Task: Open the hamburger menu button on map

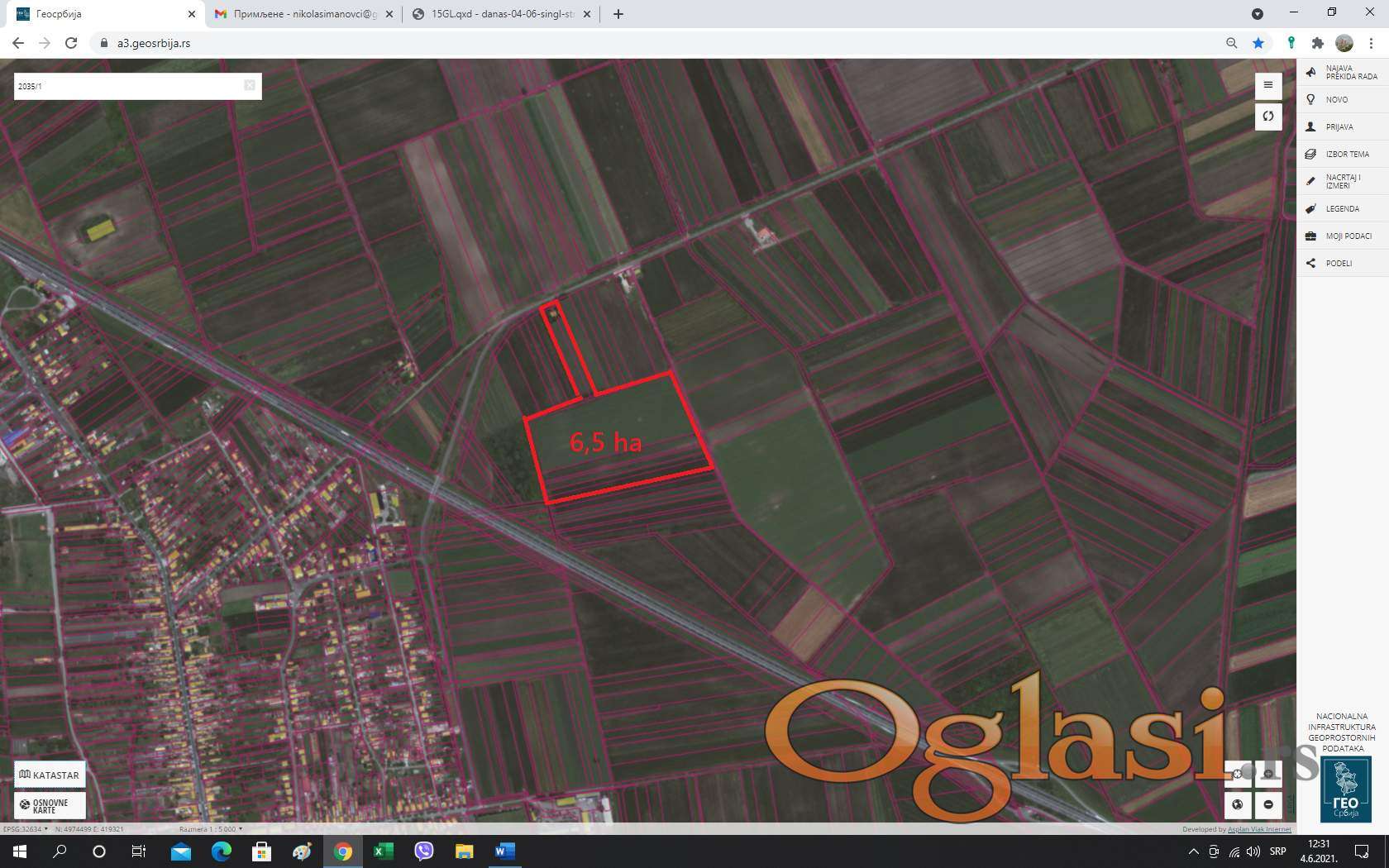Action: tap(1267, 86)
